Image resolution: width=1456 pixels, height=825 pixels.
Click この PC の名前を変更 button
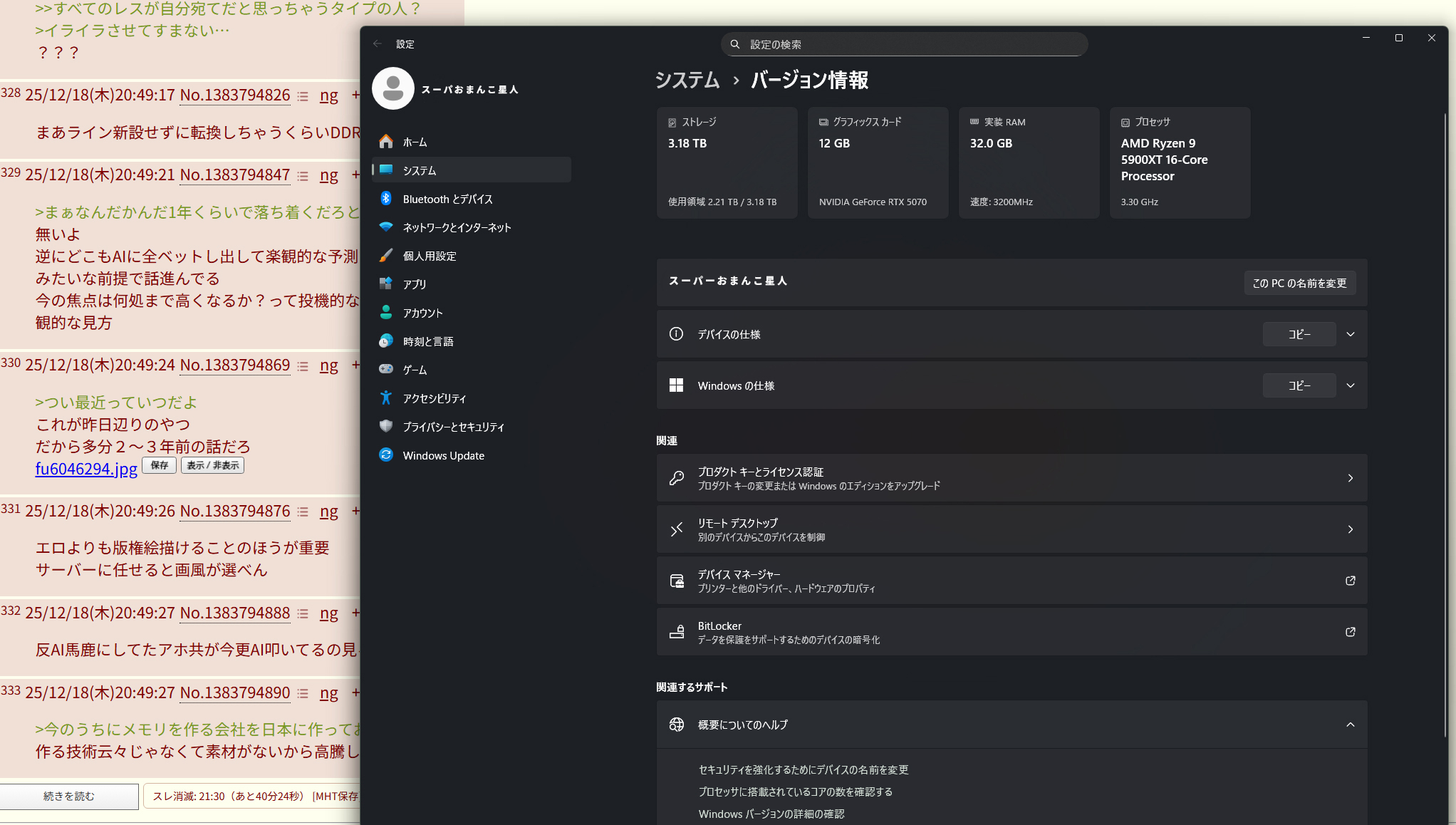coord(1299,283)
